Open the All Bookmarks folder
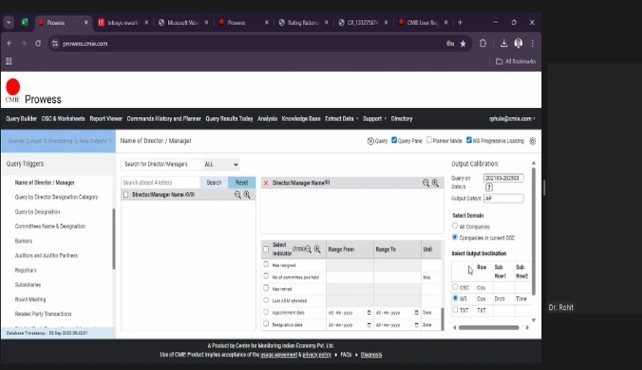Viewport: 642px width, 370px height. click(515, 61)
